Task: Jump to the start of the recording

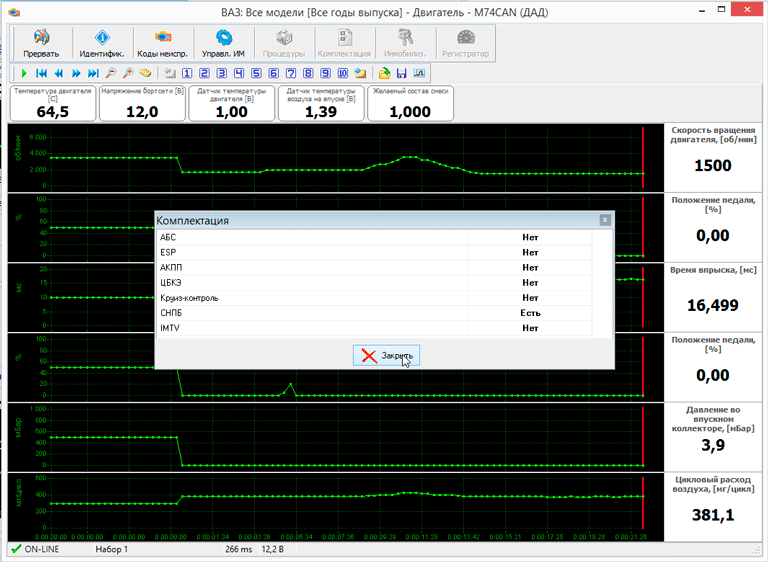Action: 41,74
